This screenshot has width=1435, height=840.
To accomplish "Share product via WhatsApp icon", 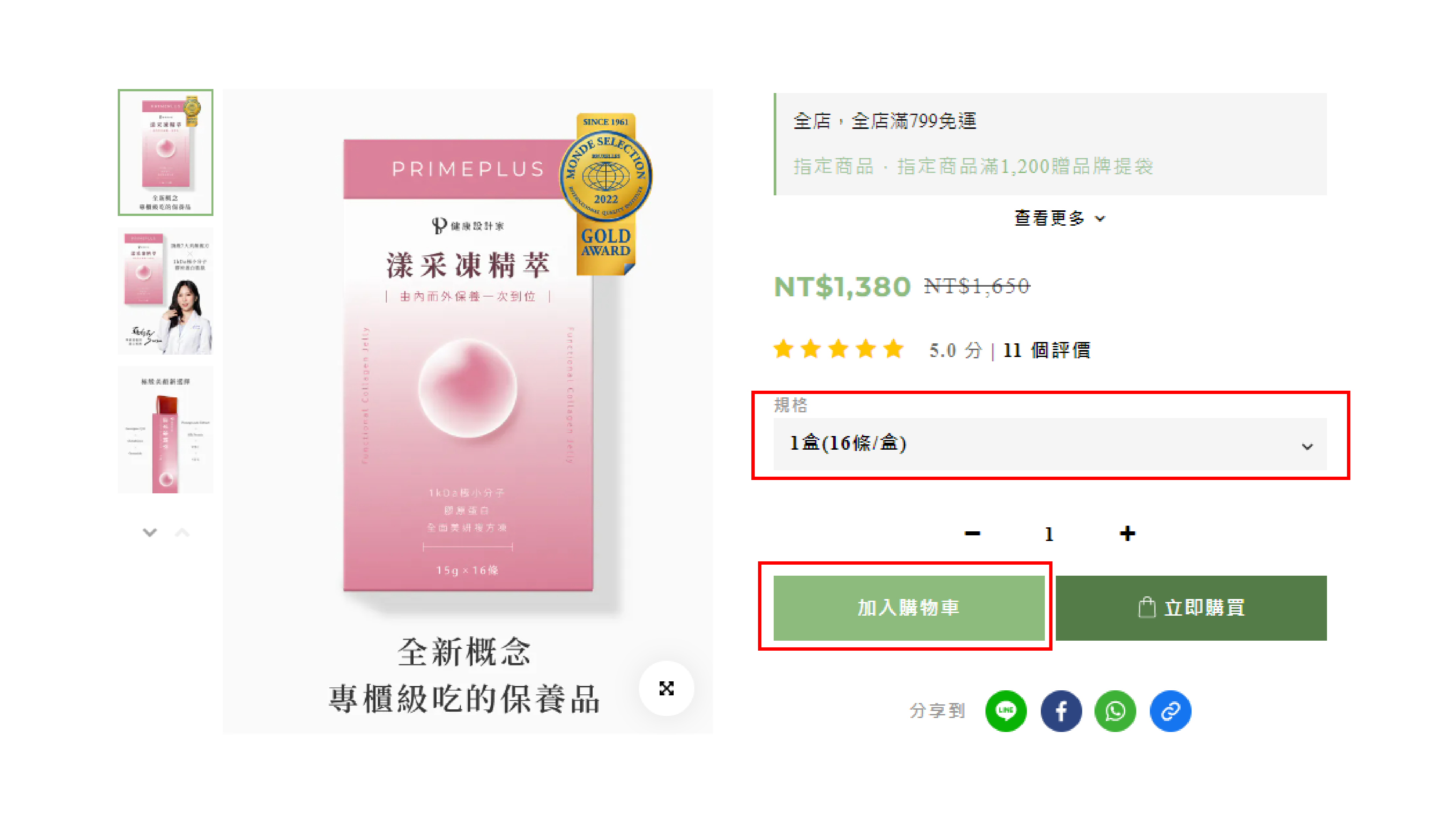I will [1115, 711].
